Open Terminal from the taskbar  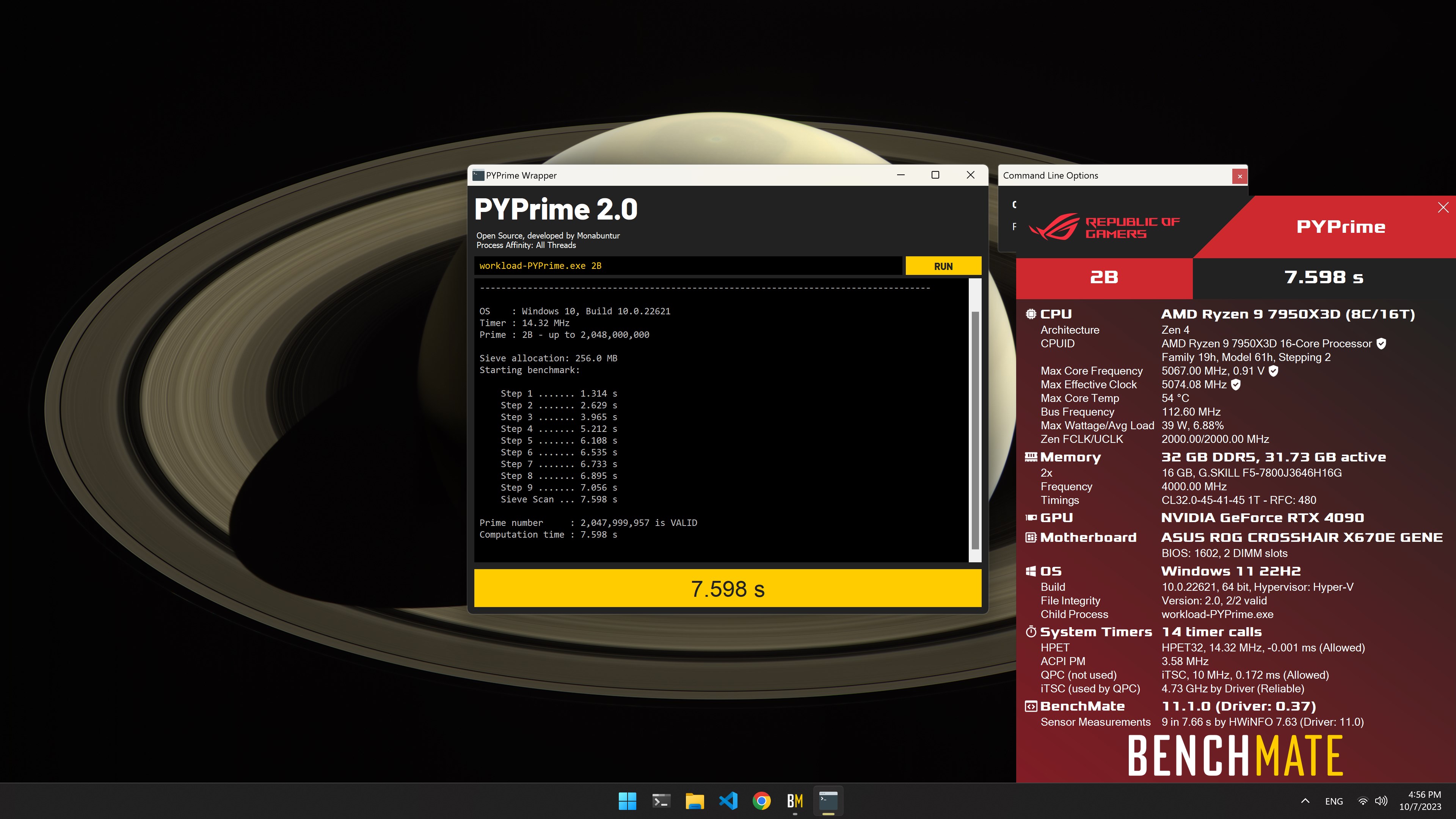(x=661, y=801)
